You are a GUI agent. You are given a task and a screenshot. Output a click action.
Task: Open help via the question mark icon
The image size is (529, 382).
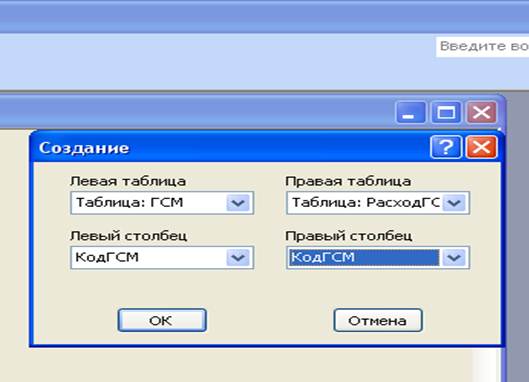(x=446, y=147)
